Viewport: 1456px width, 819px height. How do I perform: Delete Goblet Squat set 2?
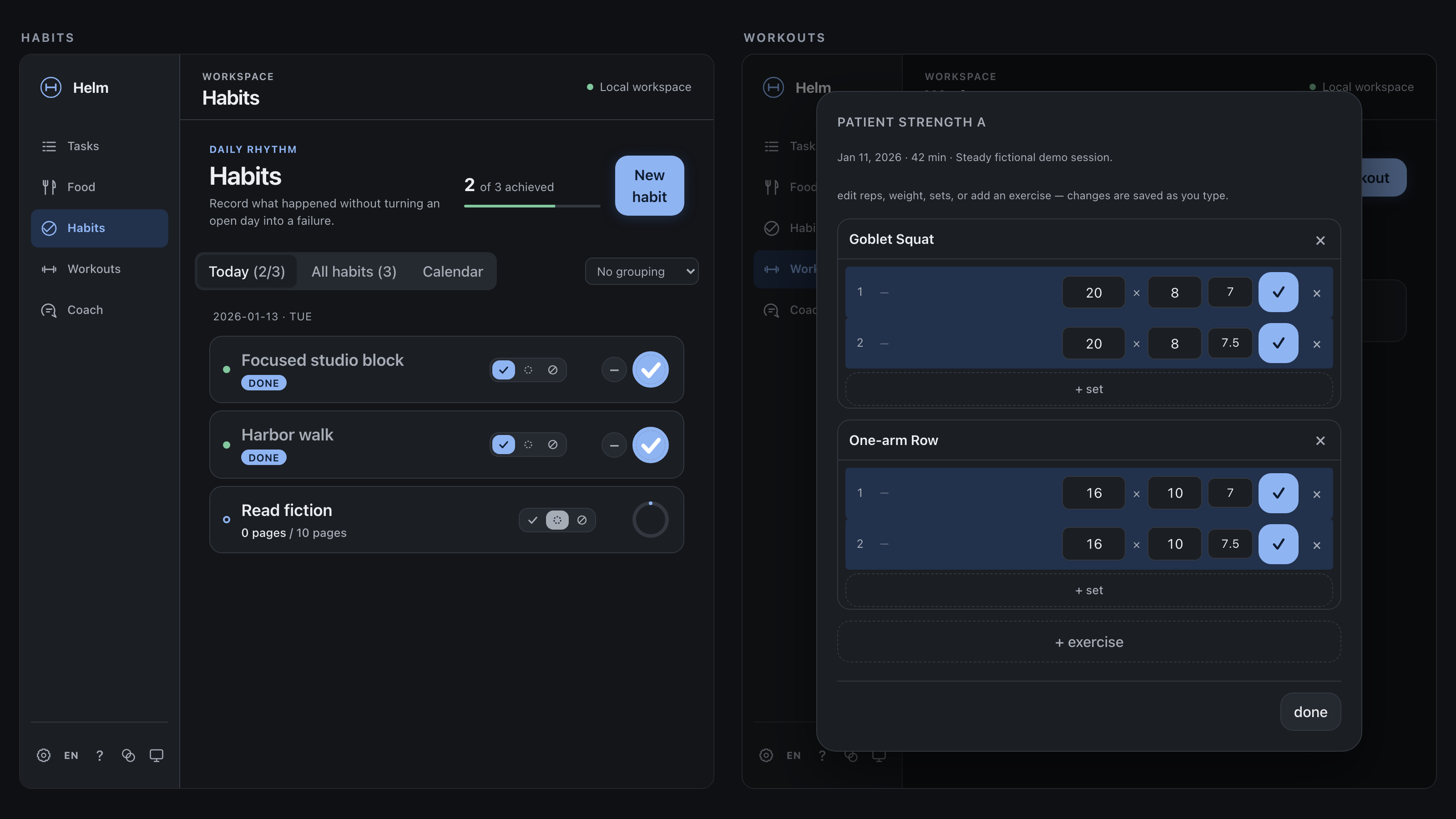click(1317, 344)
